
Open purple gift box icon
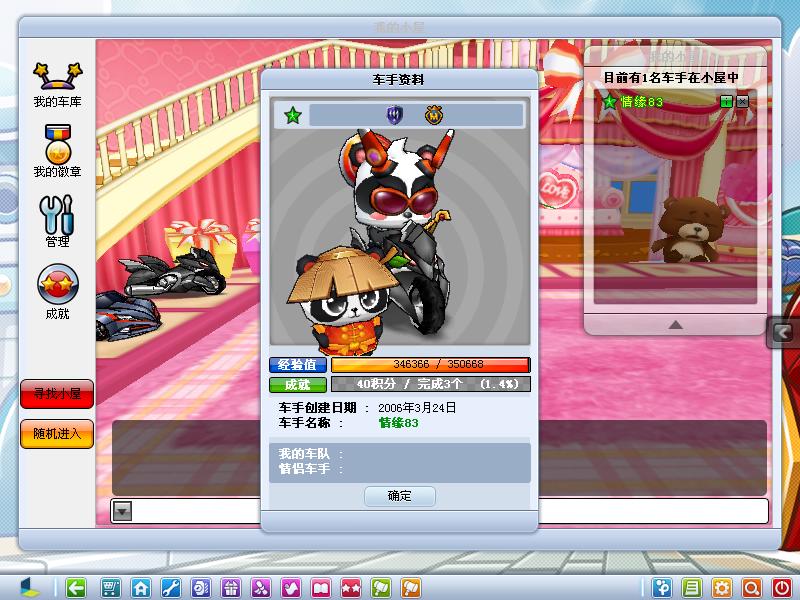[231, 588]
